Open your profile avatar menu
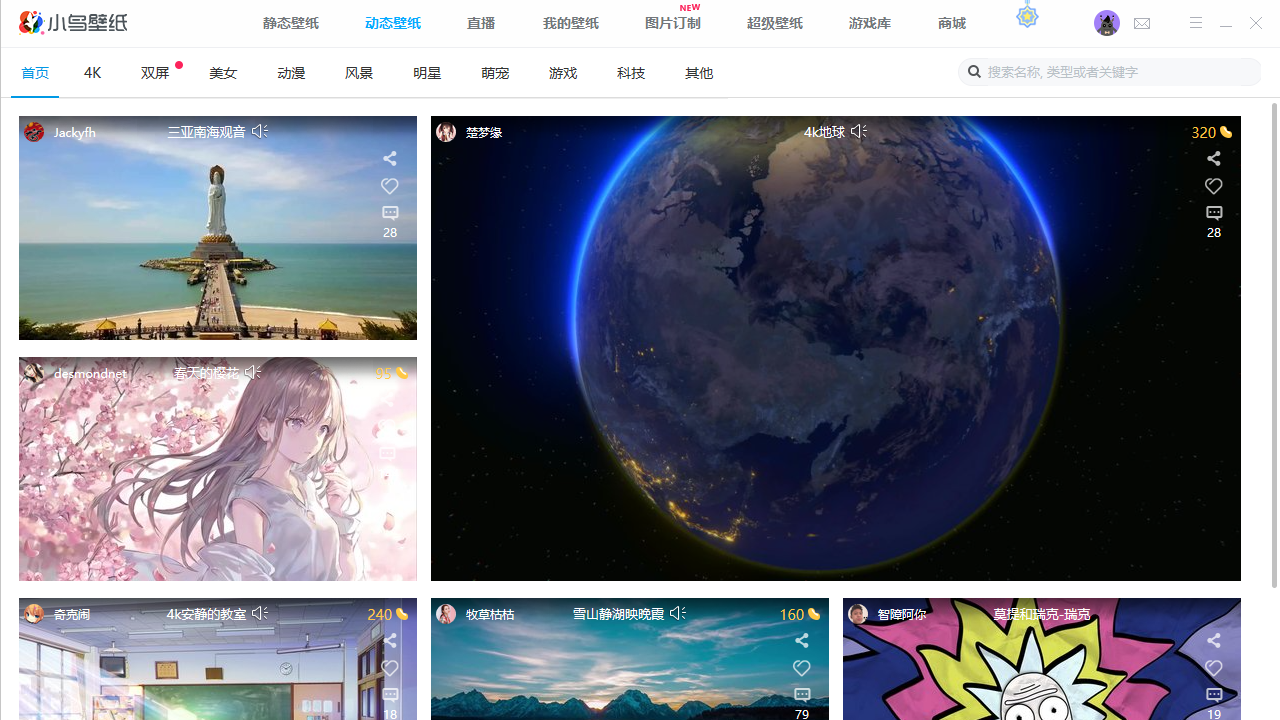 (1107, 22)
